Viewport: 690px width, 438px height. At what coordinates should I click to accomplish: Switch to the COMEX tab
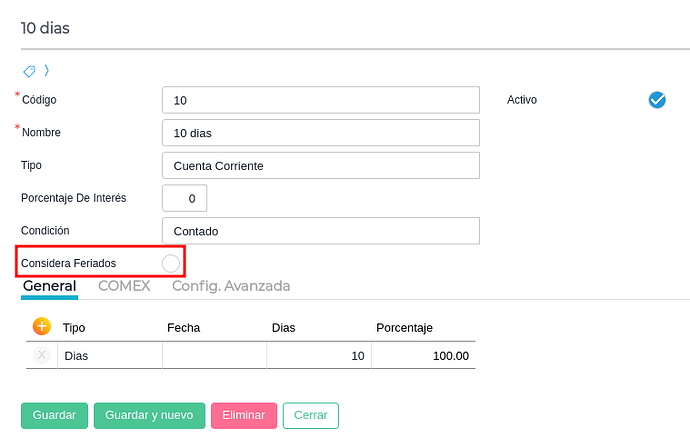pyautogui.click(x=124, y=286)
